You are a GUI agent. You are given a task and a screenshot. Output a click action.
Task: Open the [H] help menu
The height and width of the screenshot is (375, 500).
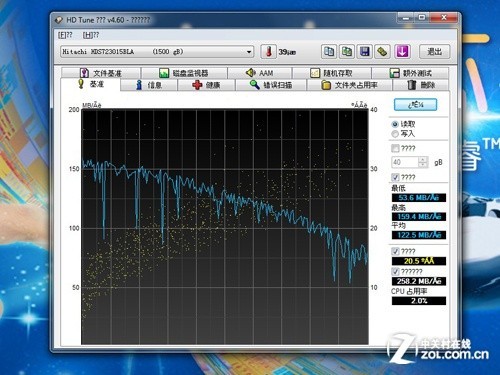tap(91, 35)
